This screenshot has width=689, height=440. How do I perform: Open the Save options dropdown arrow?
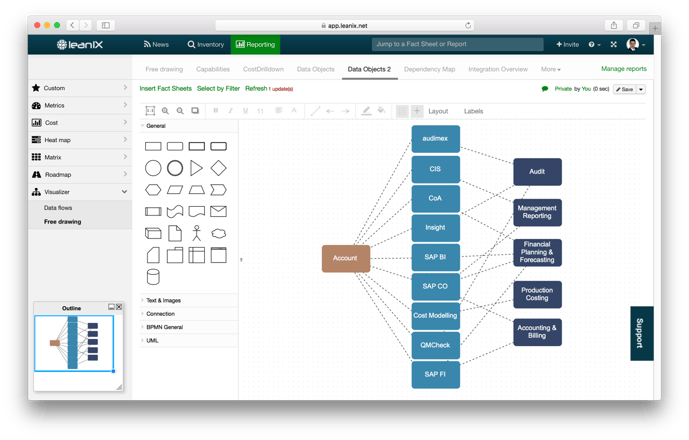tap(641, 89)
